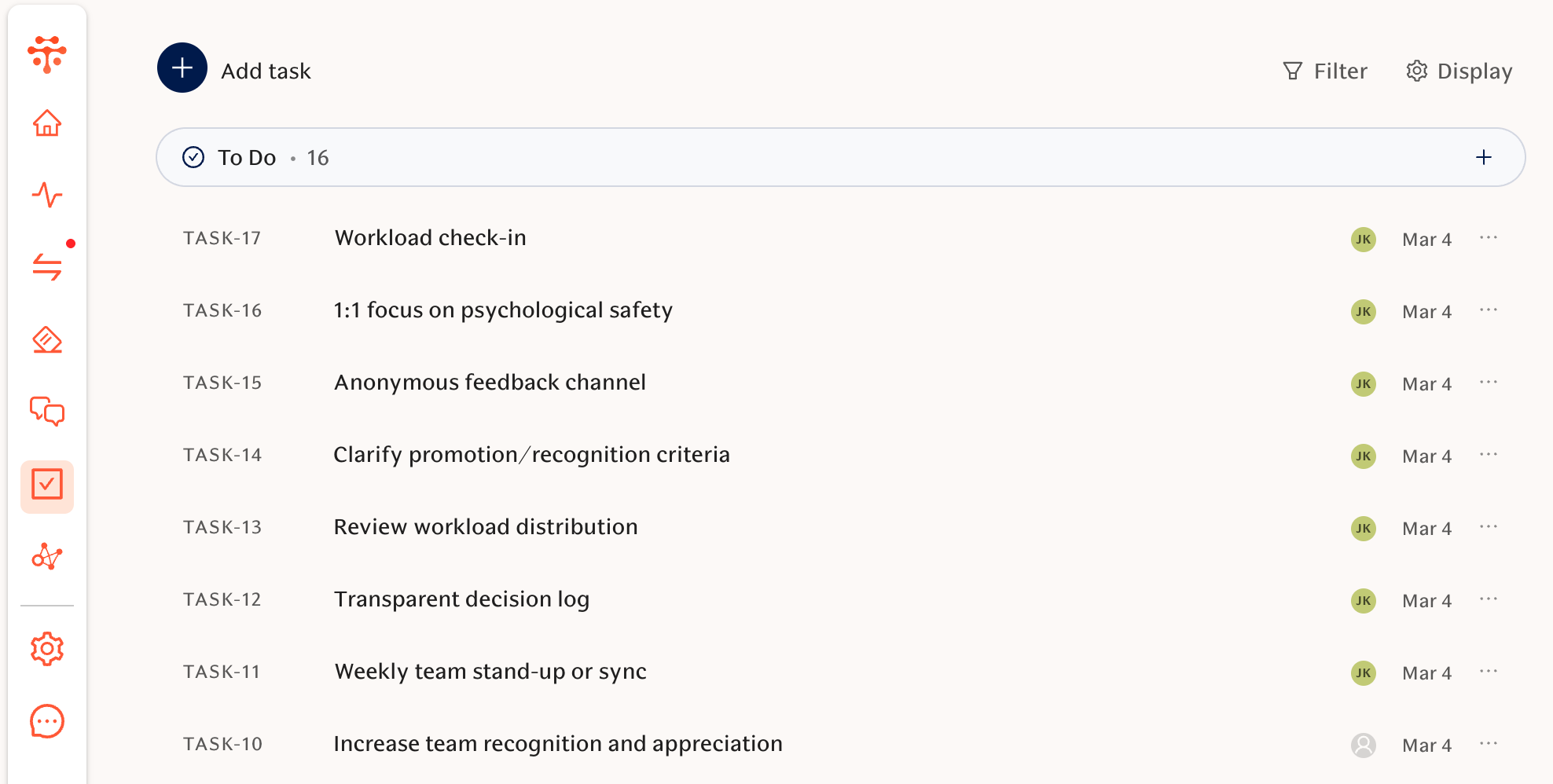Screen dimensions: 1553x784
Task: Open the activity pulse icon in sidebar
Action: point(47,194)
